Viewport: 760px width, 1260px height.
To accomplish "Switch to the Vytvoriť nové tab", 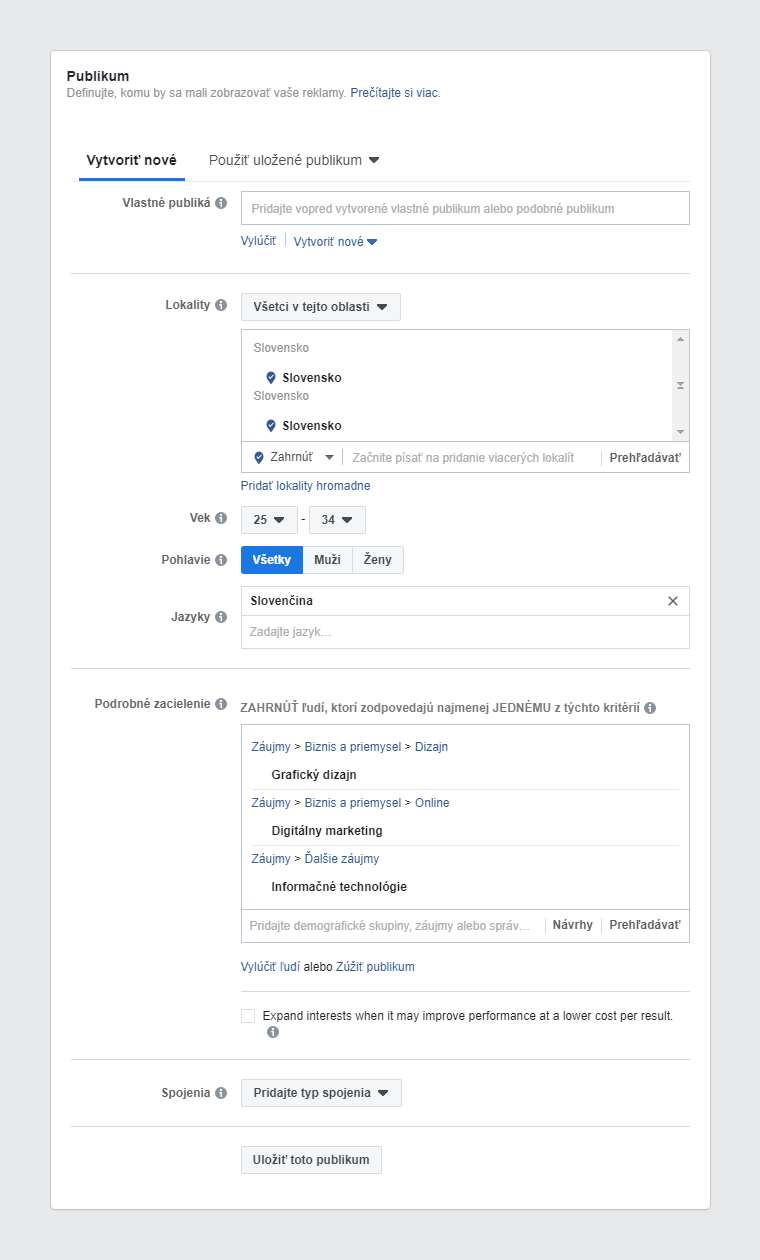I will point(131,160).
